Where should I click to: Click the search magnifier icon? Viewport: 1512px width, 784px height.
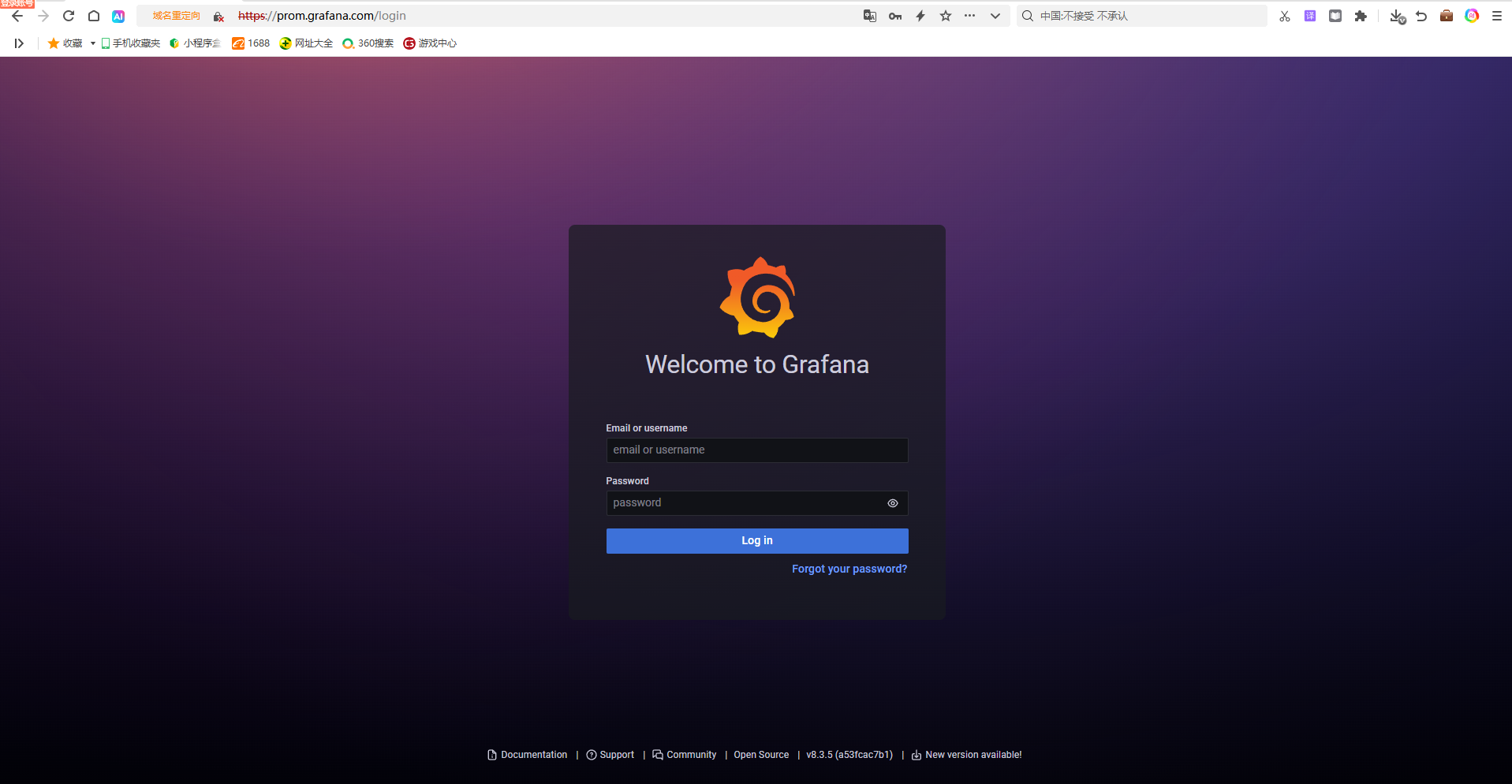coord(1028,16)
